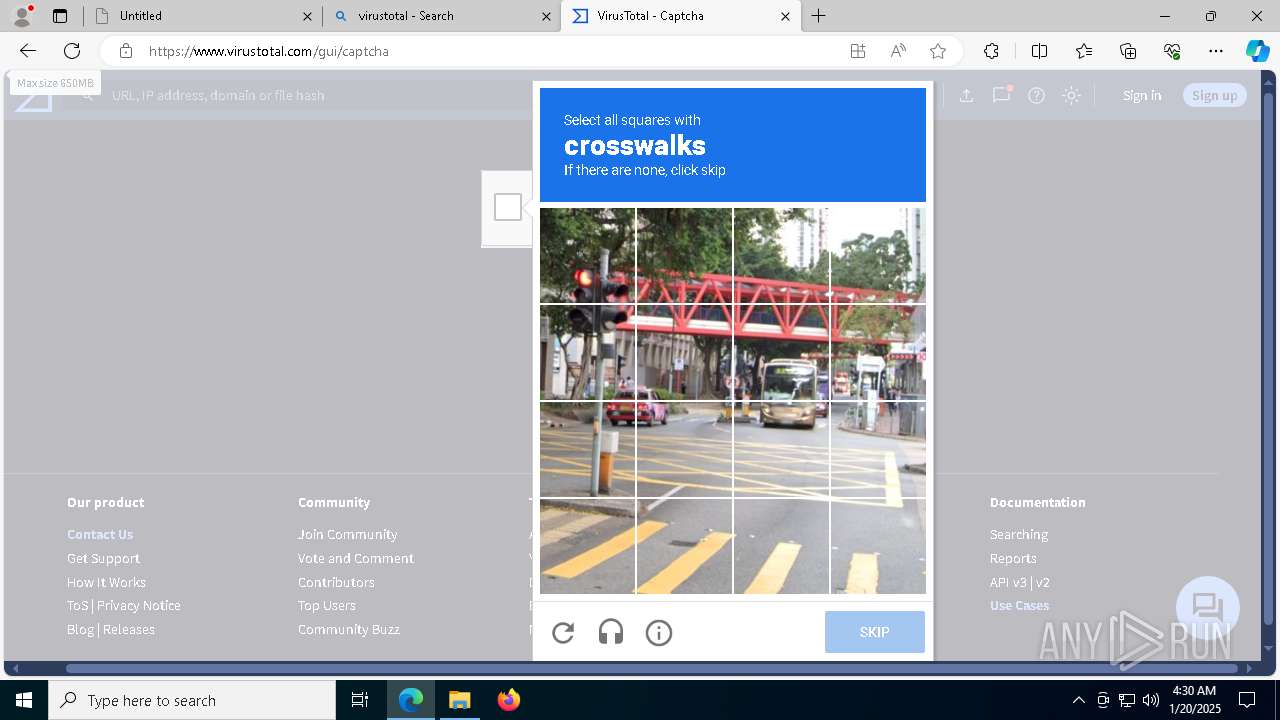Image resolution: width=1280 pixels, height=720 pixels.
Task: Open Use Cases link
Action: [1019, 605]
